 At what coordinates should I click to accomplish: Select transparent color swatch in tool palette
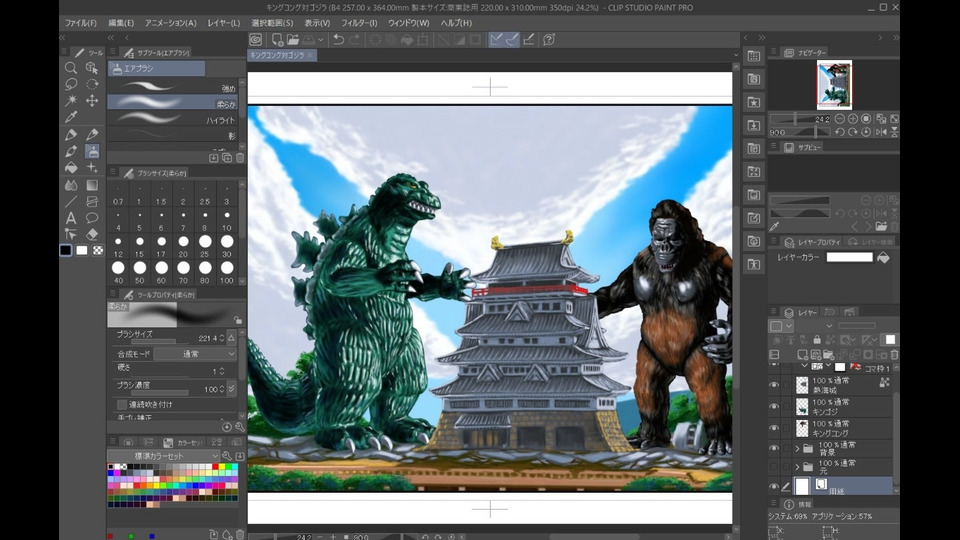pyautogui.click(x=98, y=250)
